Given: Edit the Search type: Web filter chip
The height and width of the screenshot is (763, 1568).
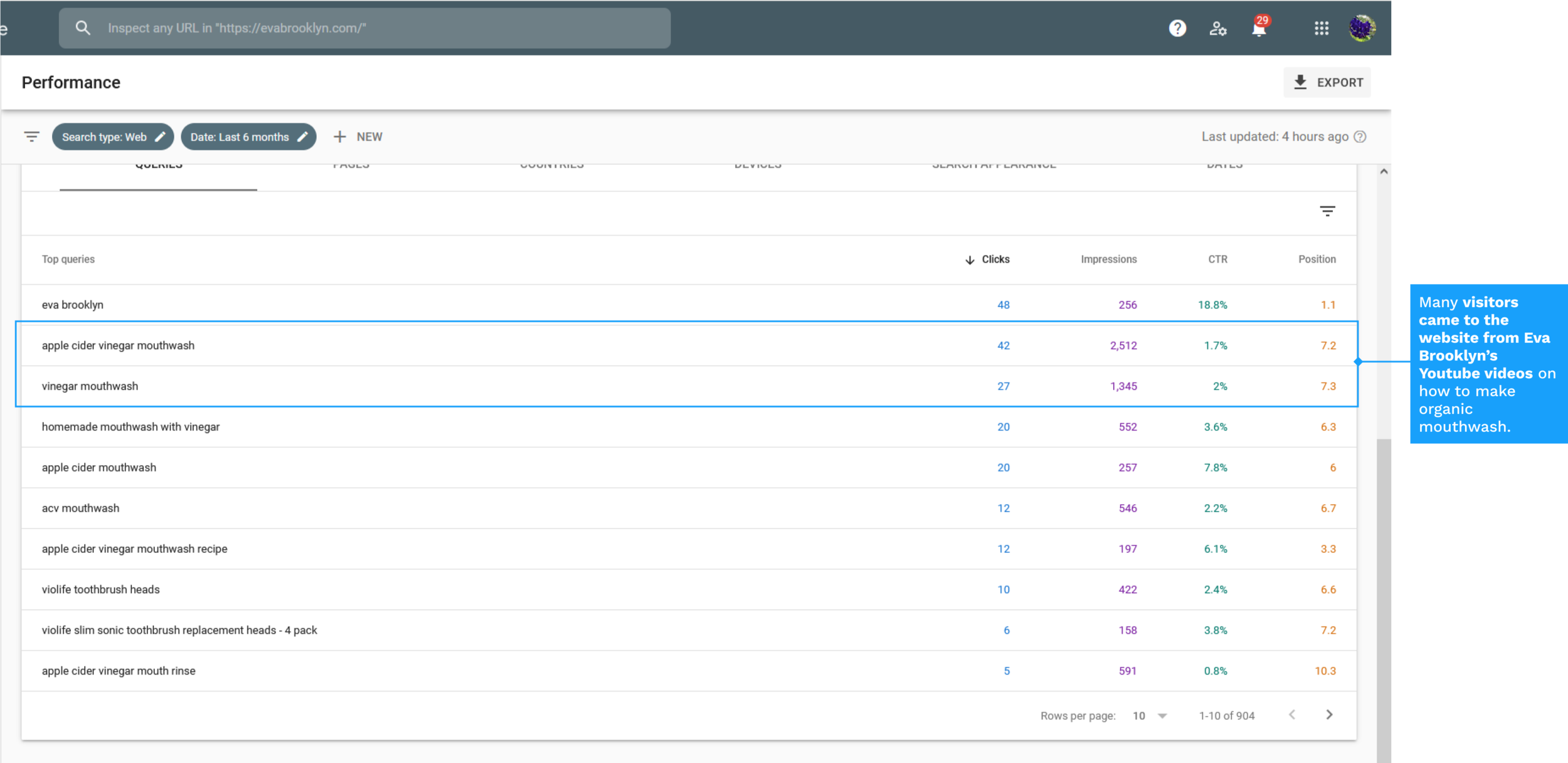Looking at the screenshot, I should click(x=113, y=137).
